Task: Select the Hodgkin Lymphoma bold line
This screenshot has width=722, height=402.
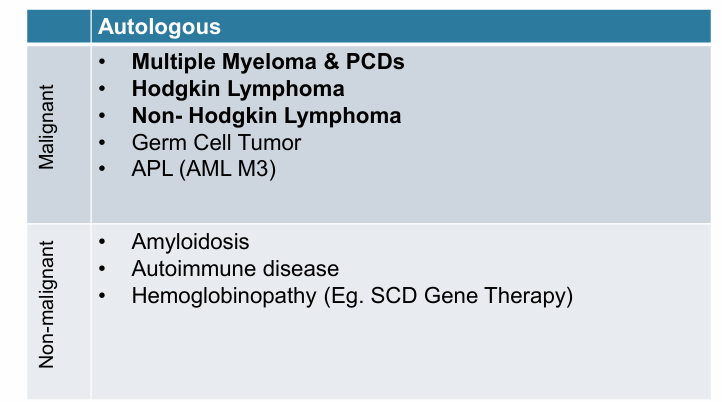Action: [238, 89]
